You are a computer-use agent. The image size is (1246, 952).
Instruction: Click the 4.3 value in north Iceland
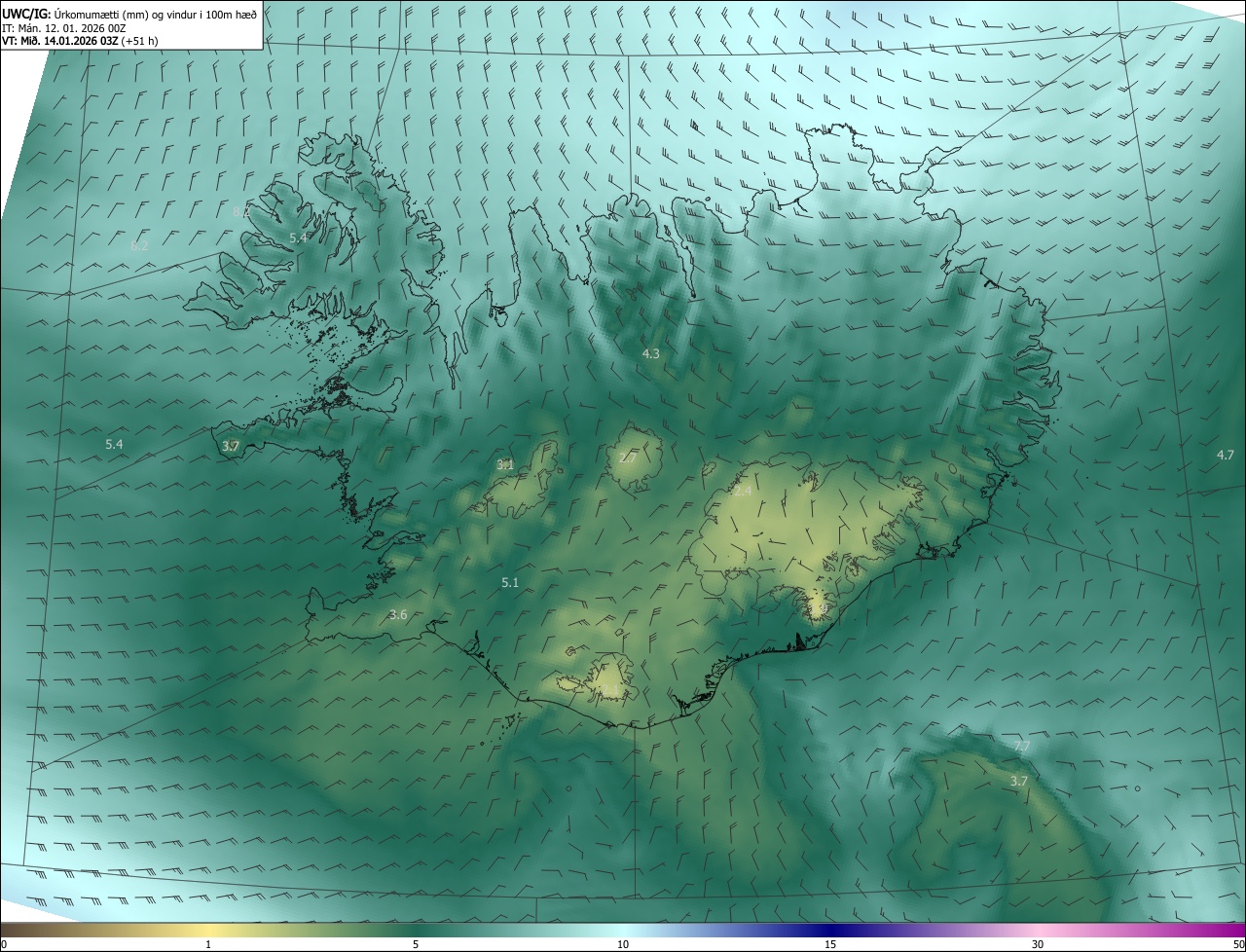[651, 354]
